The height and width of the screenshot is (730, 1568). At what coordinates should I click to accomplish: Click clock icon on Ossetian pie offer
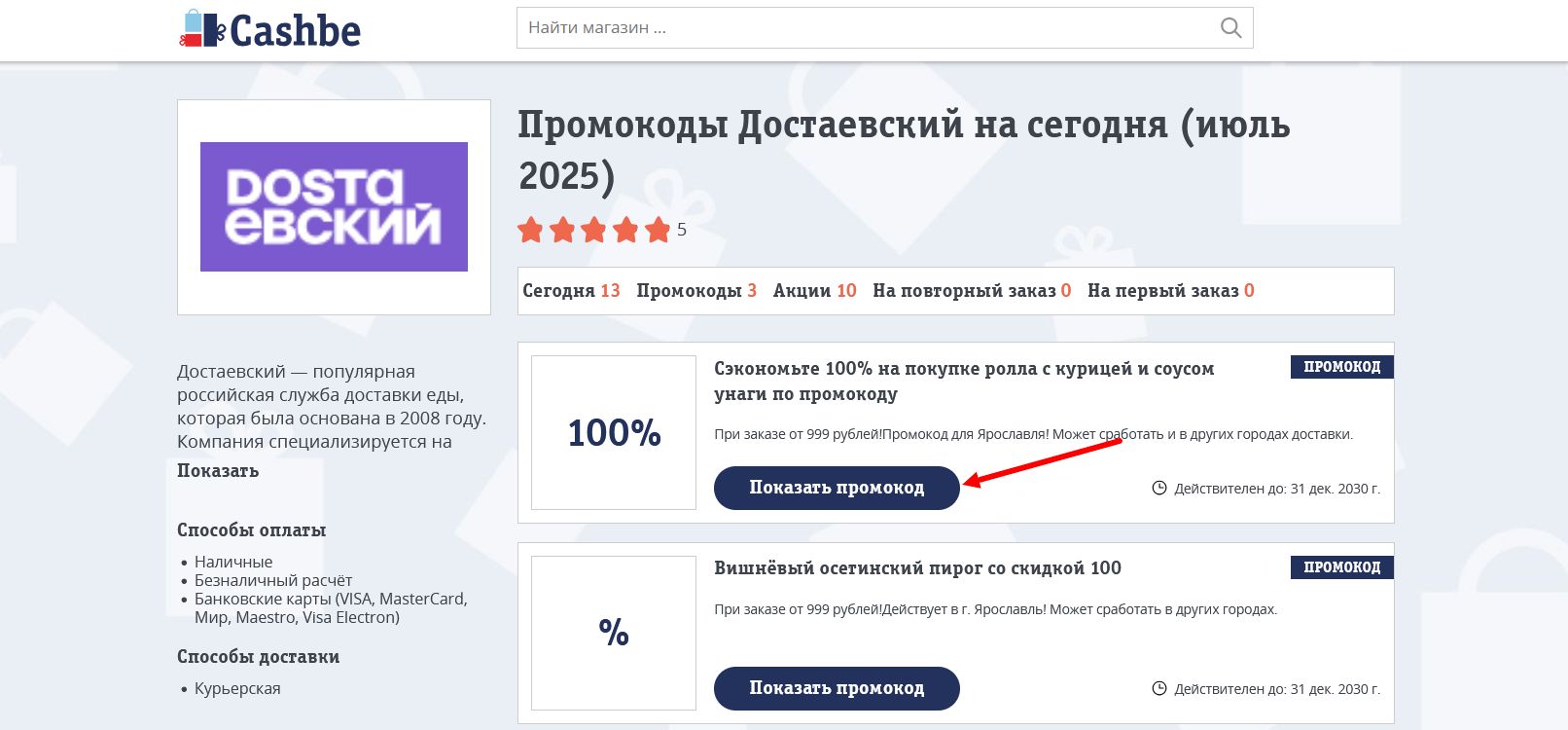pos(1159,688)
